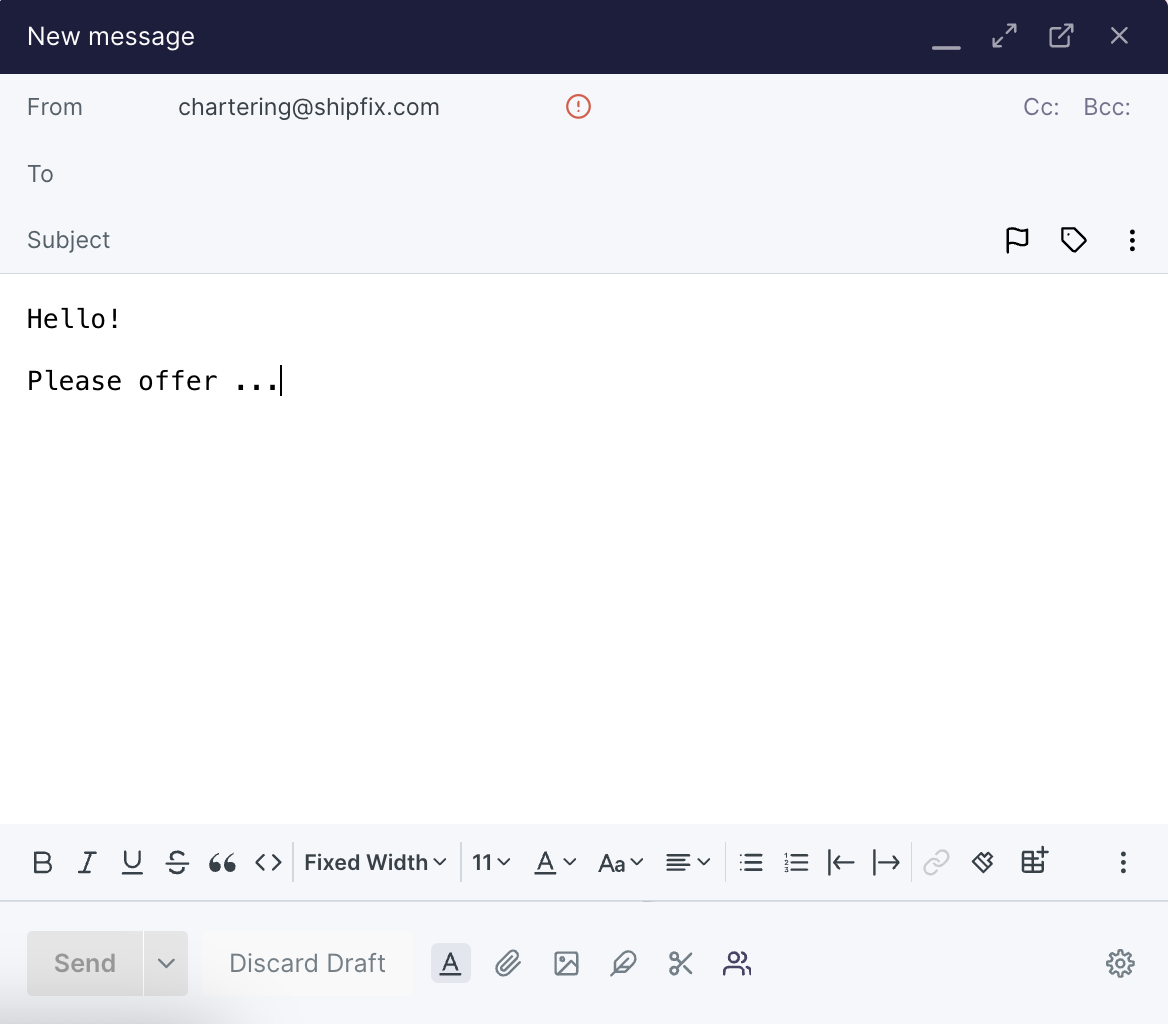The width and height of the screenshot is (1168, 1024).
Task: Show the Cc field
Action: 1041,107
